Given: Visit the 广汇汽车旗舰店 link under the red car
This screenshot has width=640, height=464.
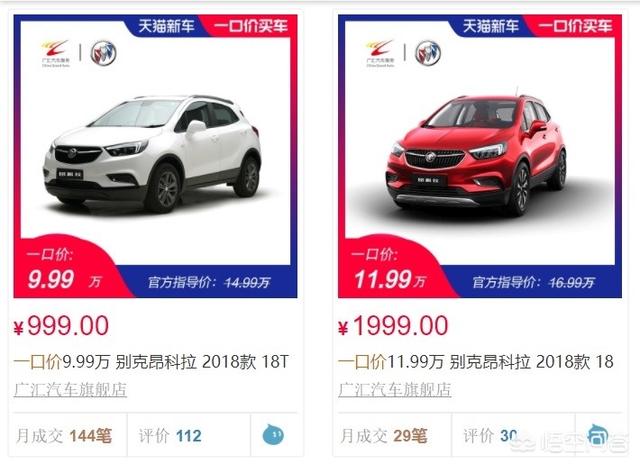Looking at the screenshot, I should click(x=395, y=390).
